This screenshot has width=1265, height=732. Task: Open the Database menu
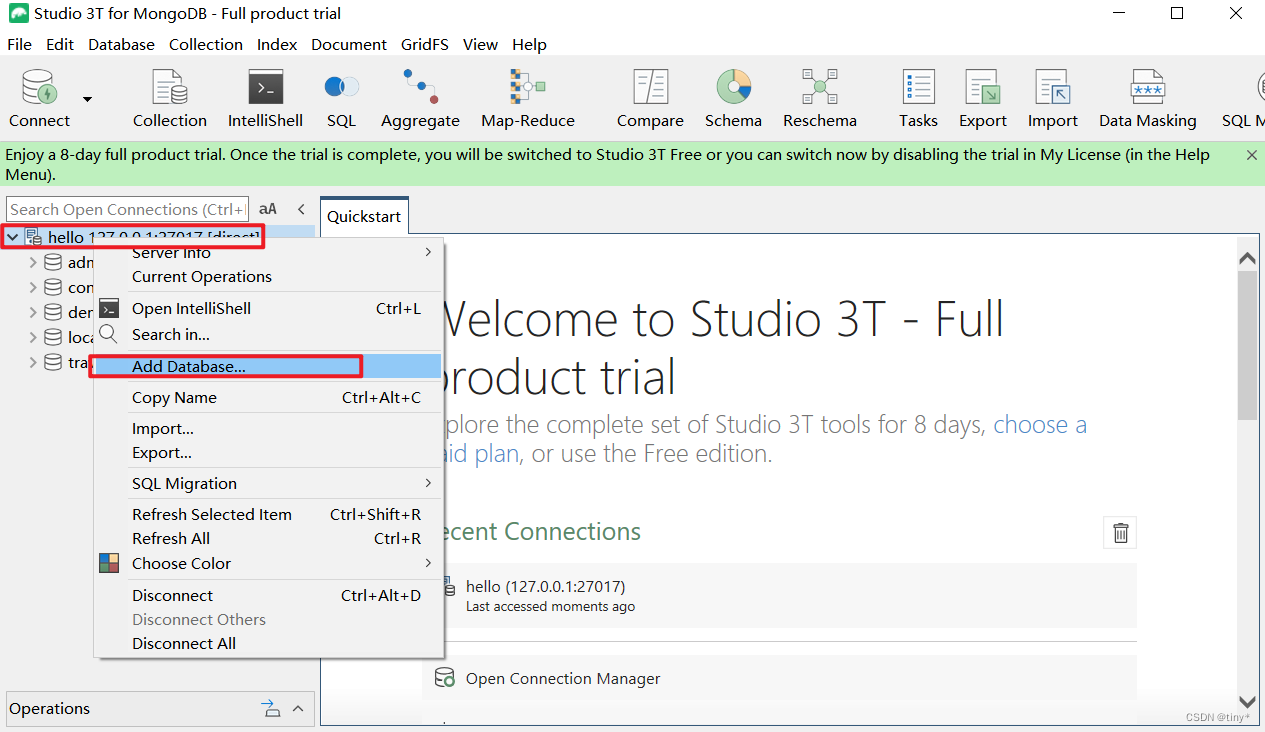(121, 44)
